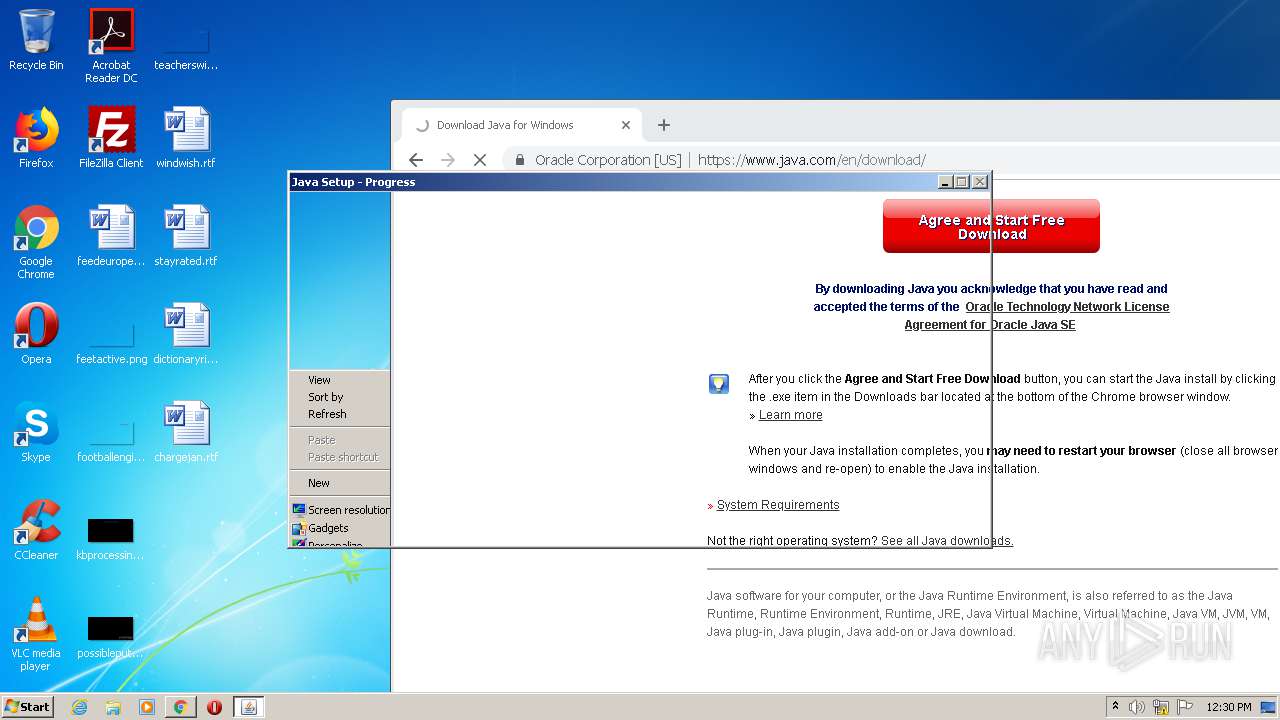Open the Opera desktop shortcut

[36, 334]
